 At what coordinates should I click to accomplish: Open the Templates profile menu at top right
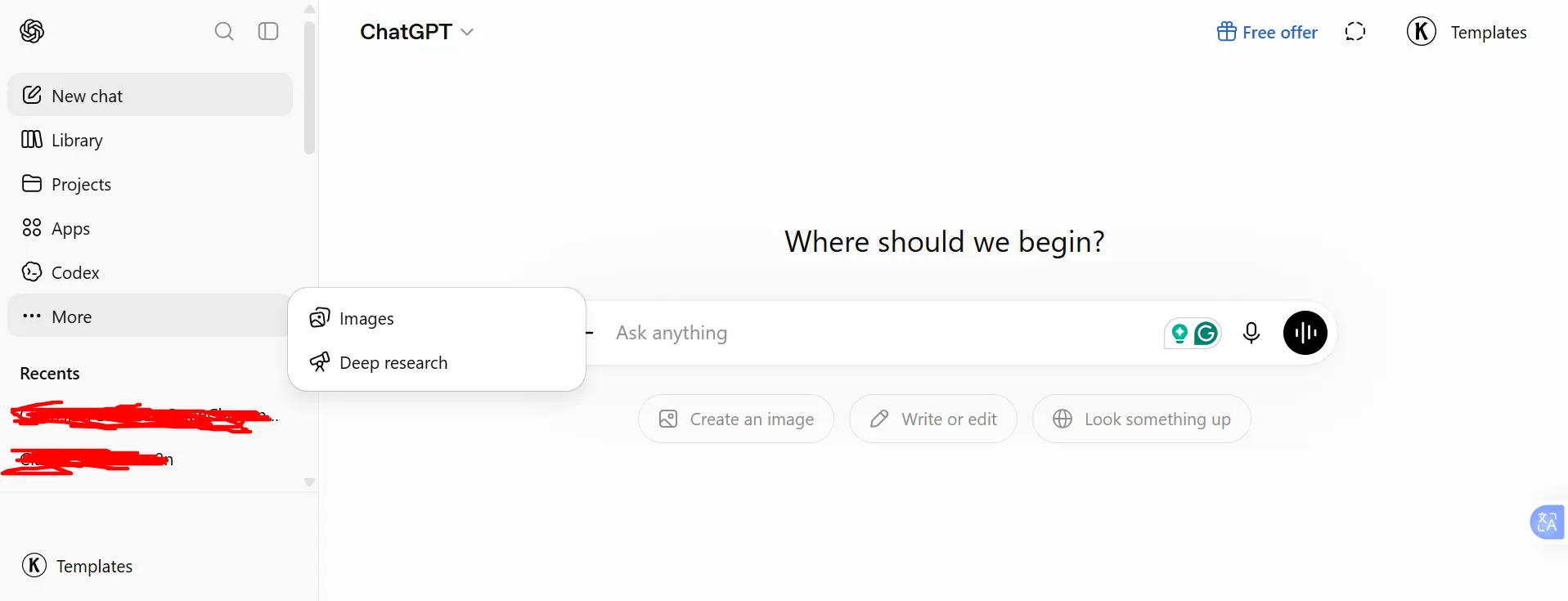pyautogui.click(x=1467, y=32)
